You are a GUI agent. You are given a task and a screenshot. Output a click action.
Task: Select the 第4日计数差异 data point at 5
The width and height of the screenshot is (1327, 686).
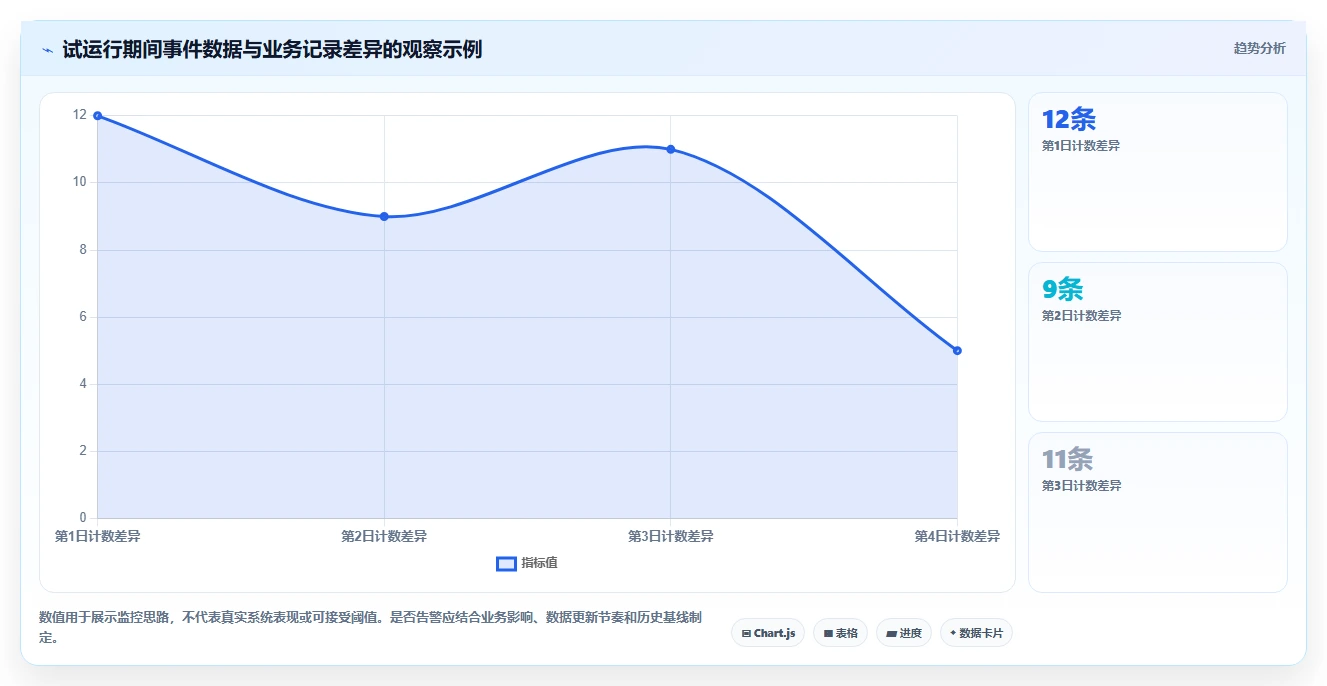pyautogui.click(x=957, y=350)
